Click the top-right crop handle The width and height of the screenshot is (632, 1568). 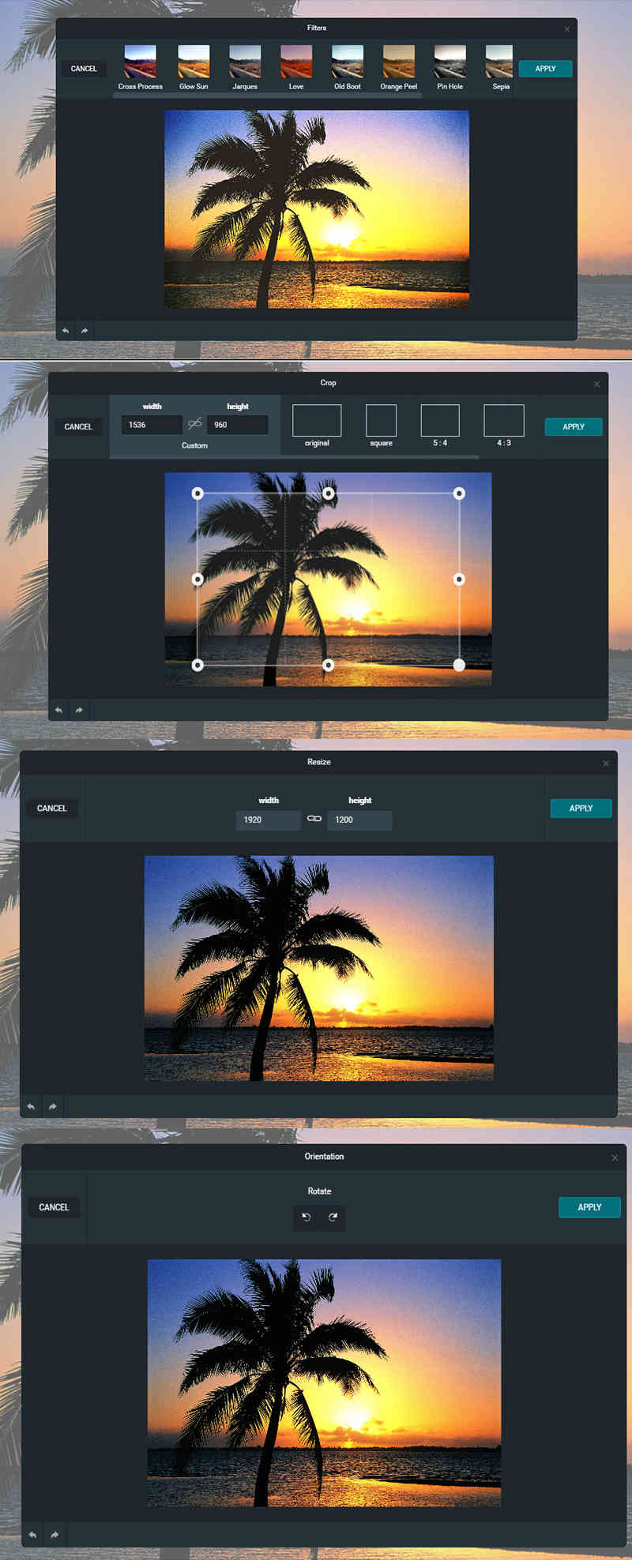click(x=459, y=493)
